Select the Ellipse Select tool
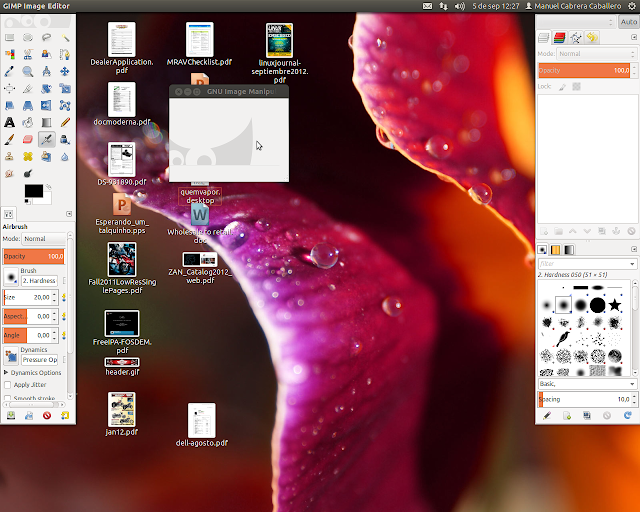Screen dimensions: 640x512 pyautogui.click(x=28, y=38)
